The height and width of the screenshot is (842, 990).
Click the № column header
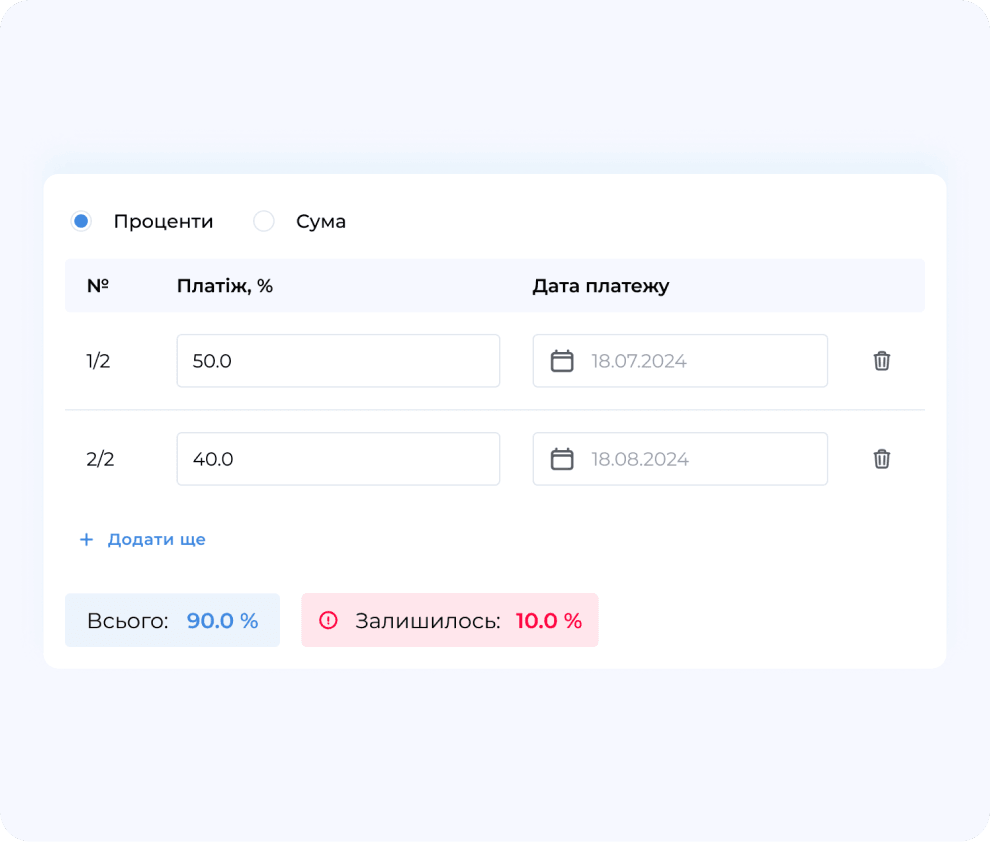click(98, 286)
